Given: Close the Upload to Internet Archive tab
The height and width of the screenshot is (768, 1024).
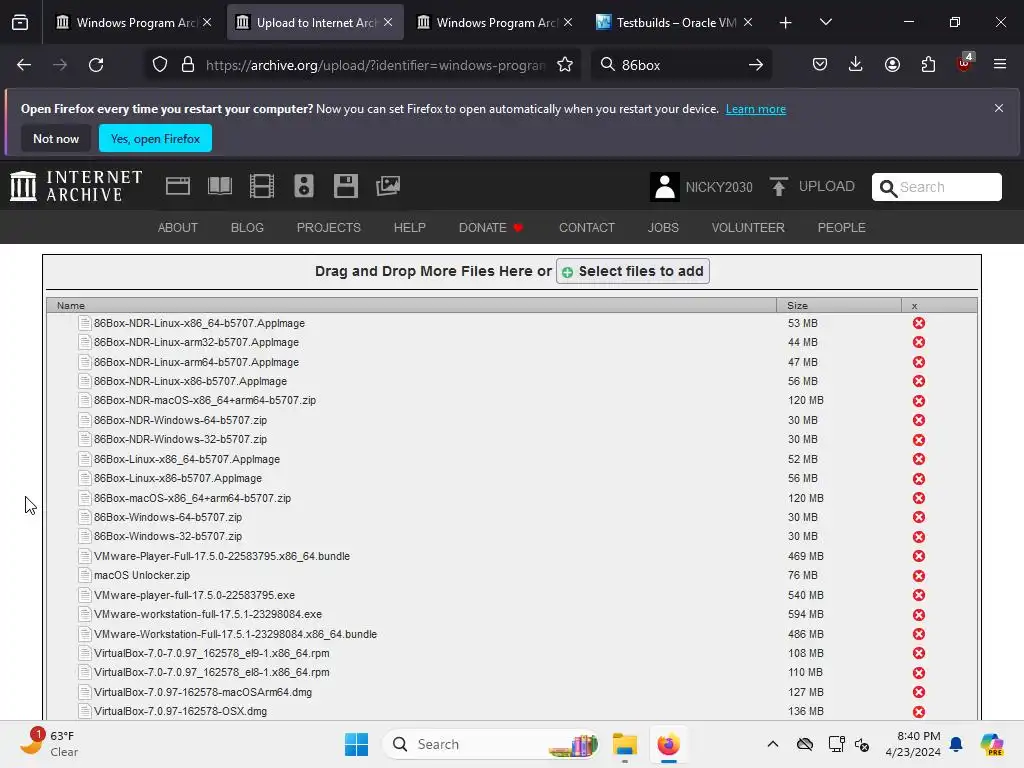Looking at the screenshot, I should tap(388, 22).
